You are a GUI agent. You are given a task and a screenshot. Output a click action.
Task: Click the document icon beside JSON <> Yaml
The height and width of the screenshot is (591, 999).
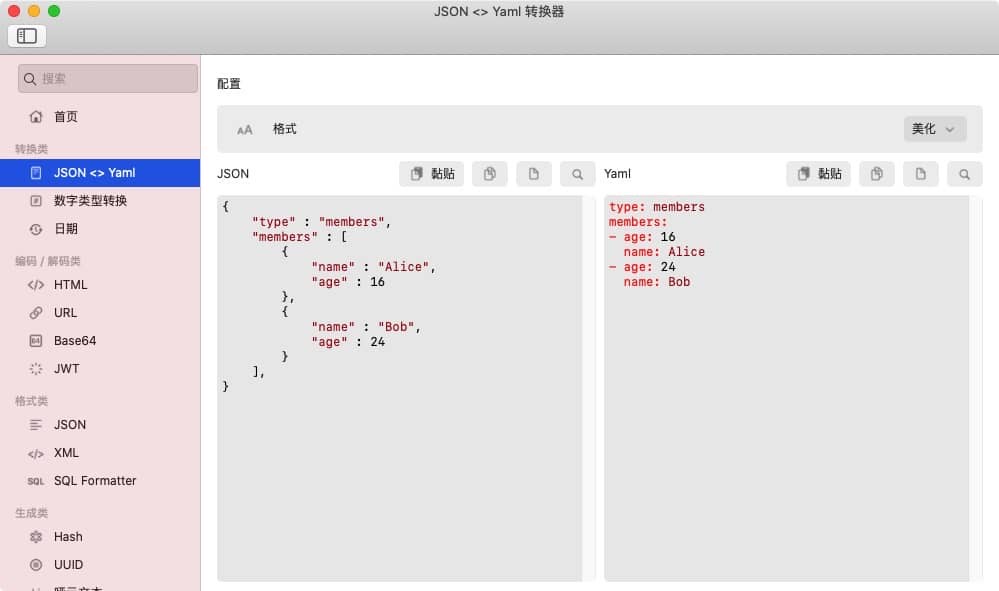(x=36, y=173)
